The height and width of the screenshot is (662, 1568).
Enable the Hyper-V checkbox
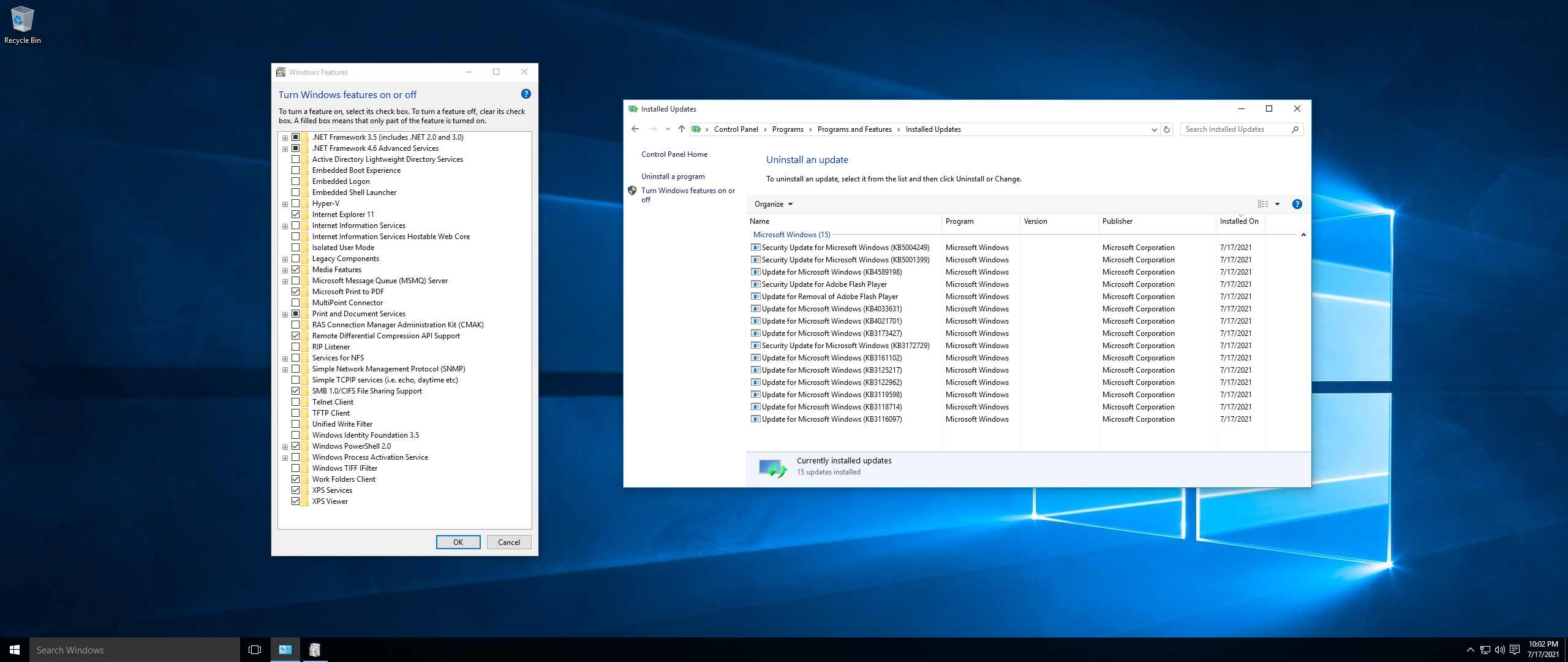296,204
